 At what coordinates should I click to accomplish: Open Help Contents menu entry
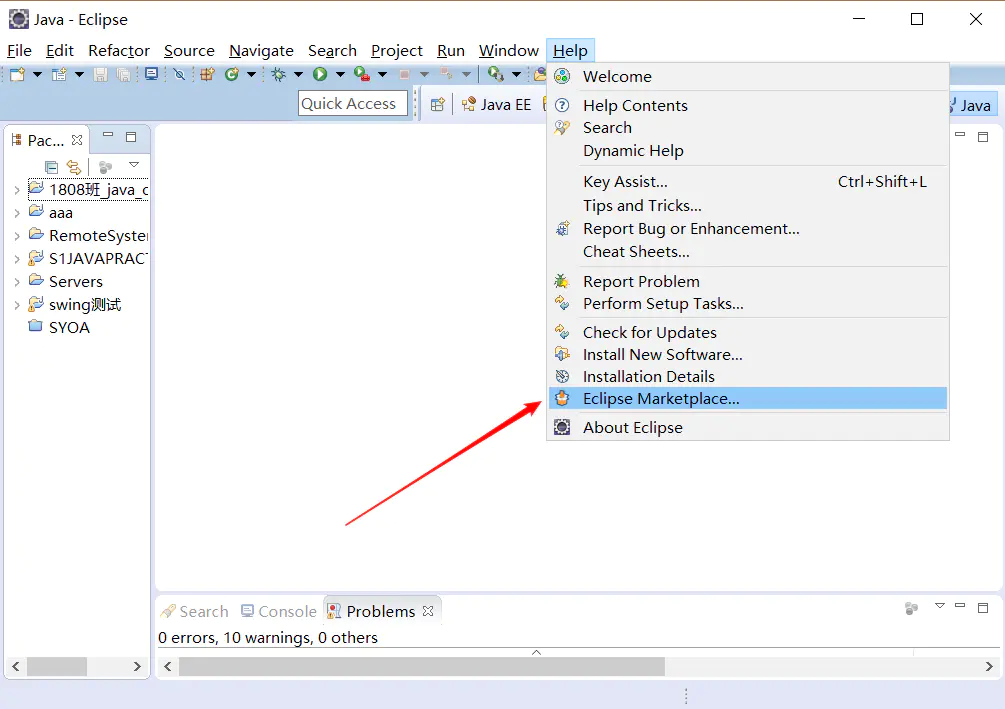(x=748, y=105)
